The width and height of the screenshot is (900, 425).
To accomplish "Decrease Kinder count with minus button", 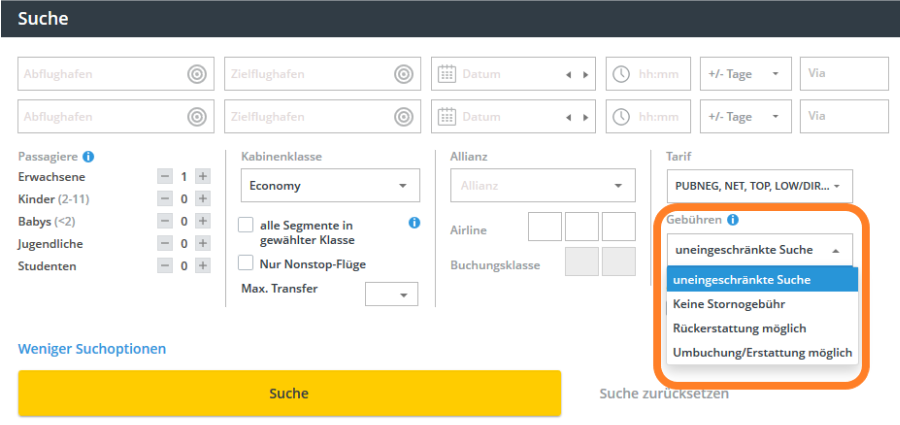I will click(x=165, y=198).
